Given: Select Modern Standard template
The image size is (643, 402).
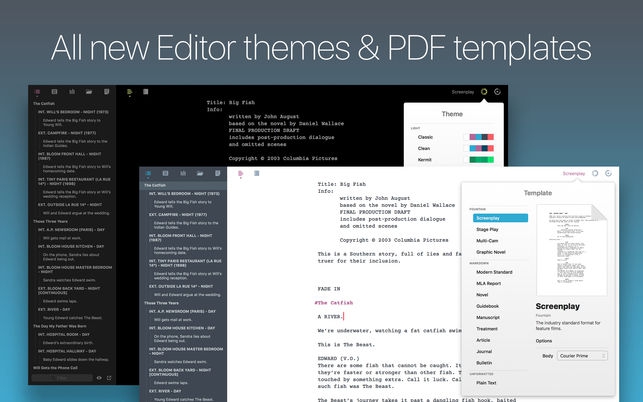Looking at the screenshot, I should [494, 272].
